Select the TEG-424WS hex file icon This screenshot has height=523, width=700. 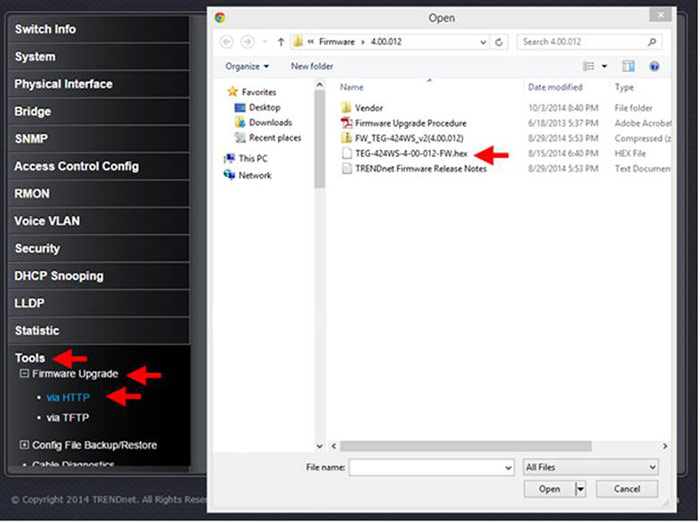coord(346,154)
